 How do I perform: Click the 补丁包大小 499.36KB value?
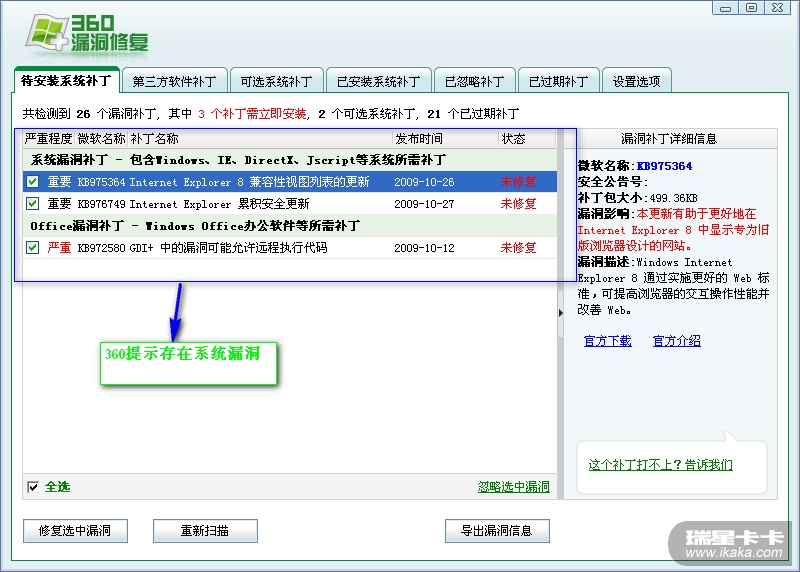pos(673,198)
